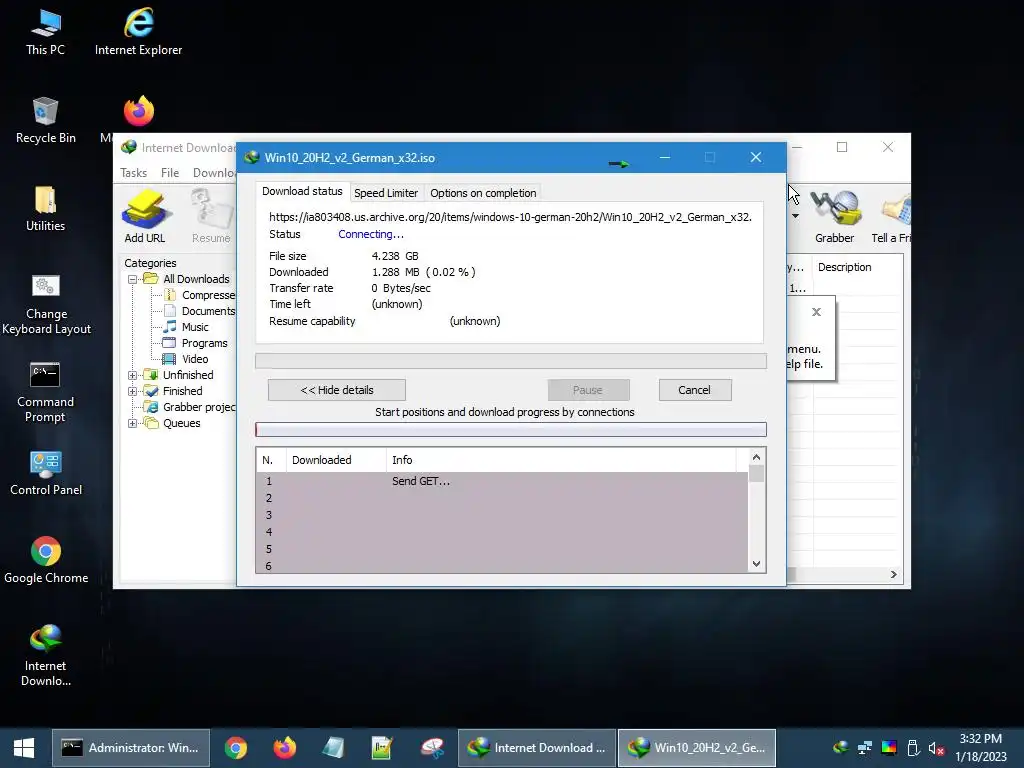Open the Options on completion tab
1024x768 pixels.
[483, 193]
